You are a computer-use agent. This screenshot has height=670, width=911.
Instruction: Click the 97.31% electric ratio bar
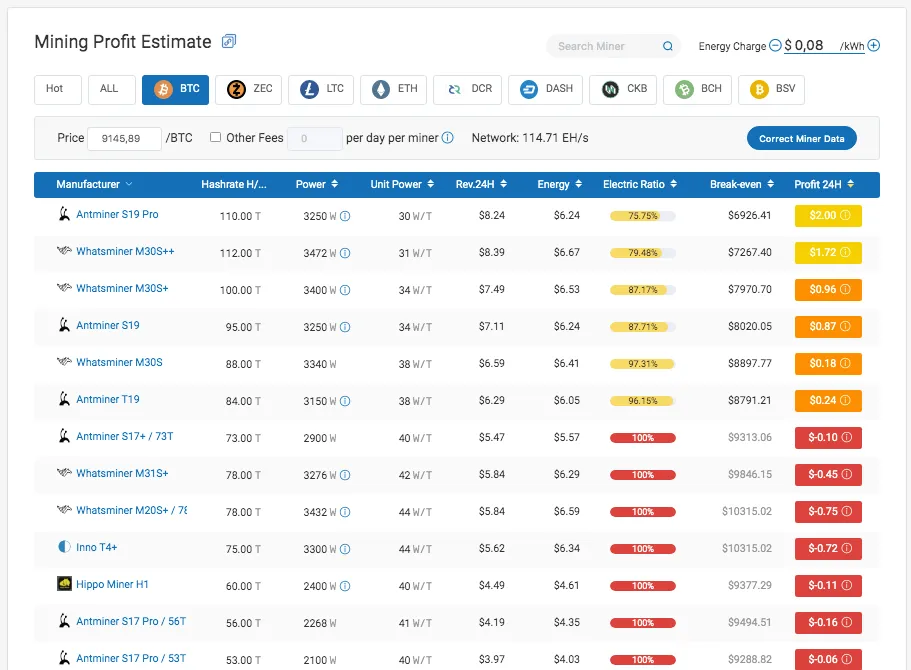[643, 364]
